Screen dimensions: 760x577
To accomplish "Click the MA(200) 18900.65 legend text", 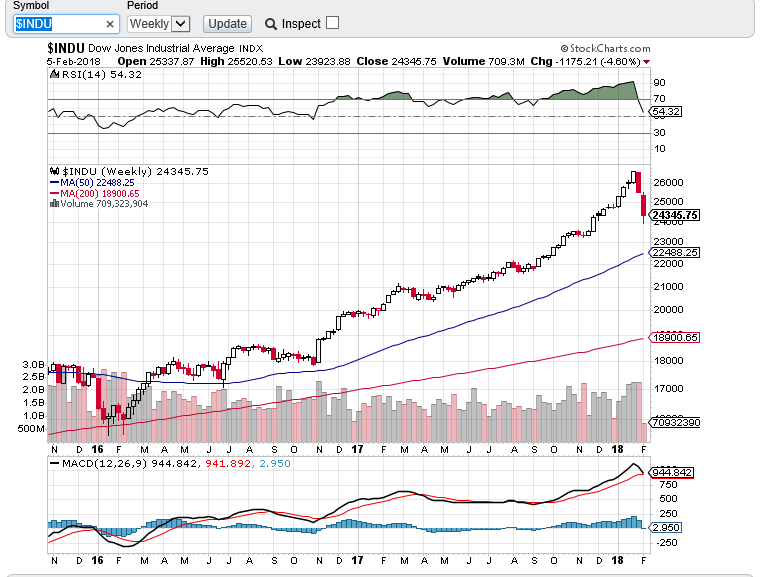I will [x=99, y=193].
